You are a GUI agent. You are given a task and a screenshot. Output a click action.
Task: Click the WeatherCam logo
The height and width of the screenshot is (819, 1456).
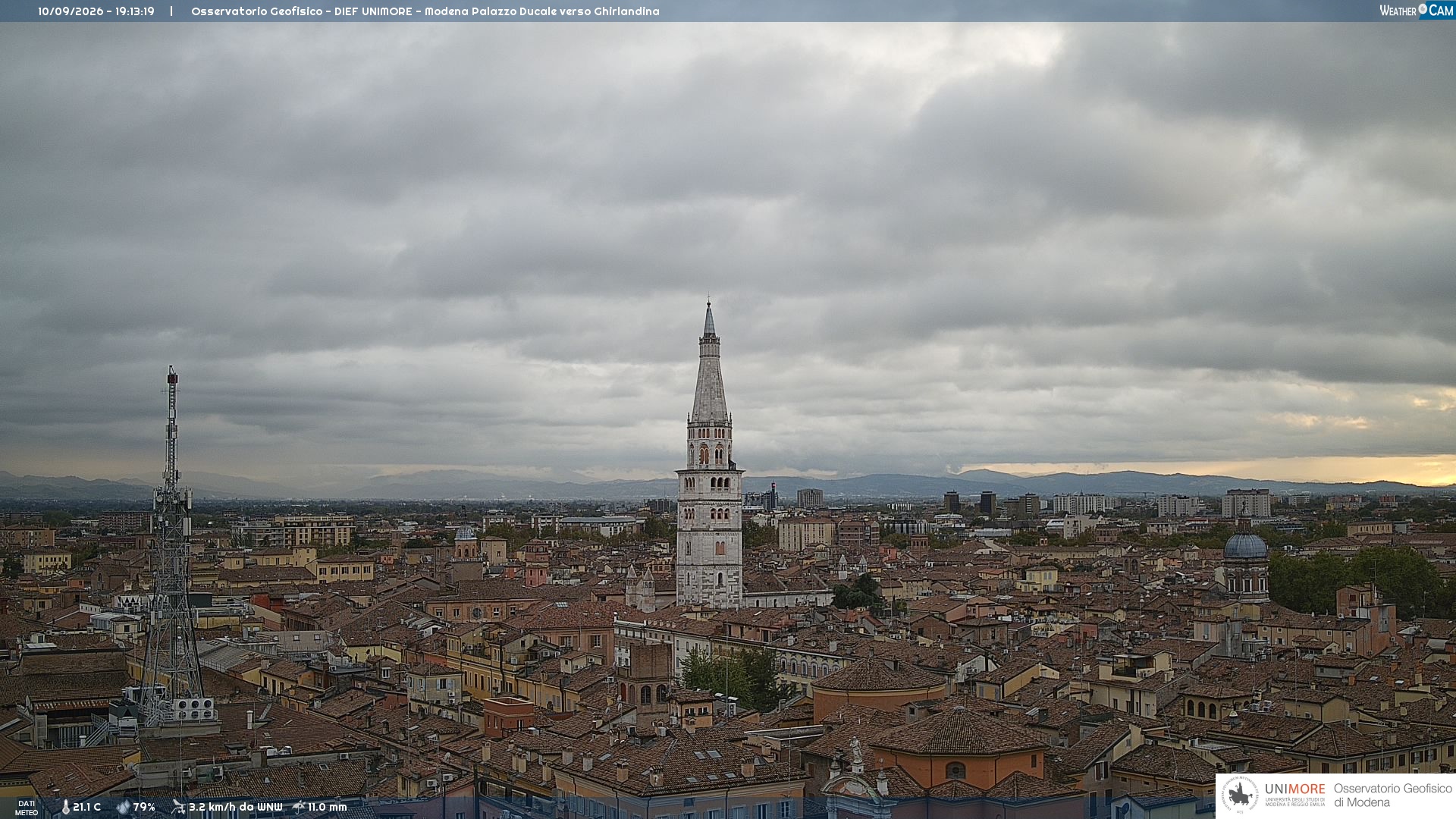point(1417,11)
